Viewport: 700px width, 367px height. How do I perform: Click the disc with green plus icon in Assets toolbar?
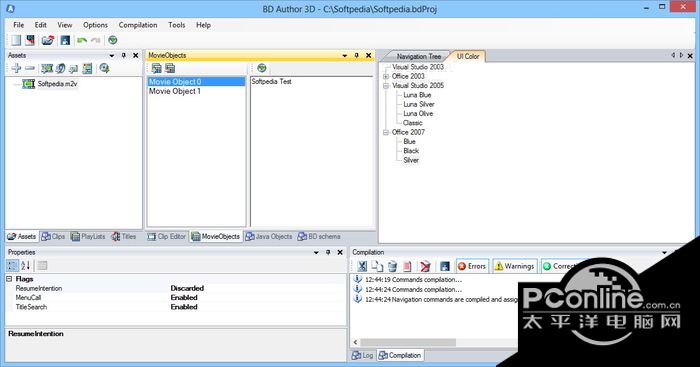click(x=104, y=68)
